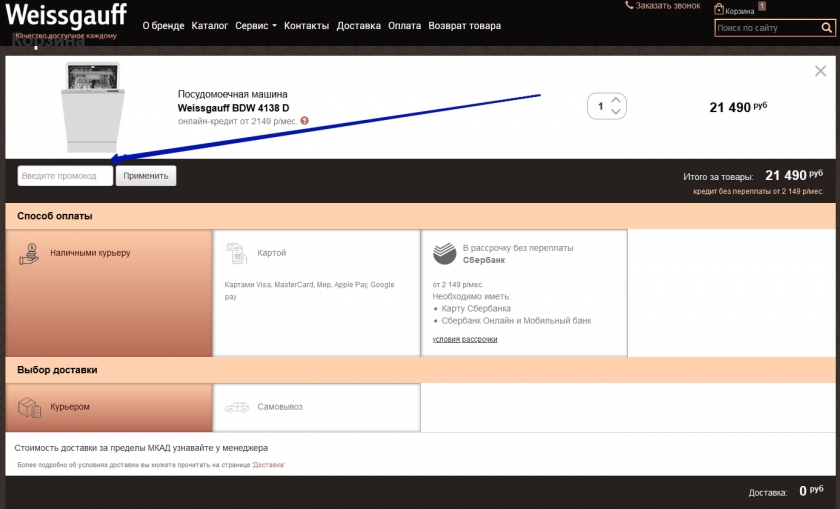The width and height of the screenshot is (840, 509).
Task: Click the dishwasher product thumbnail
Action: [x=92, y=107]
